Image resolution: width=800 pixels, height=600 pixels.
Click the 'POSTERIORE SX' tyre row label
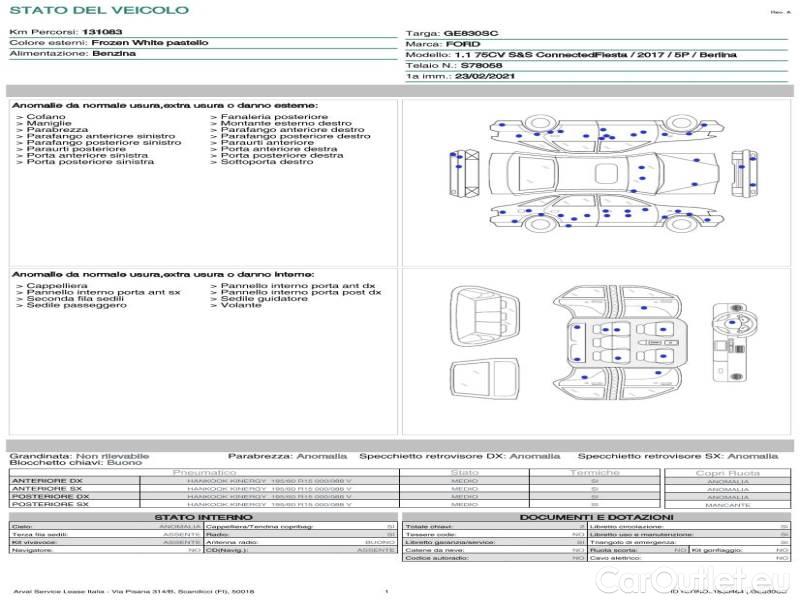click(x=50, y=505)
